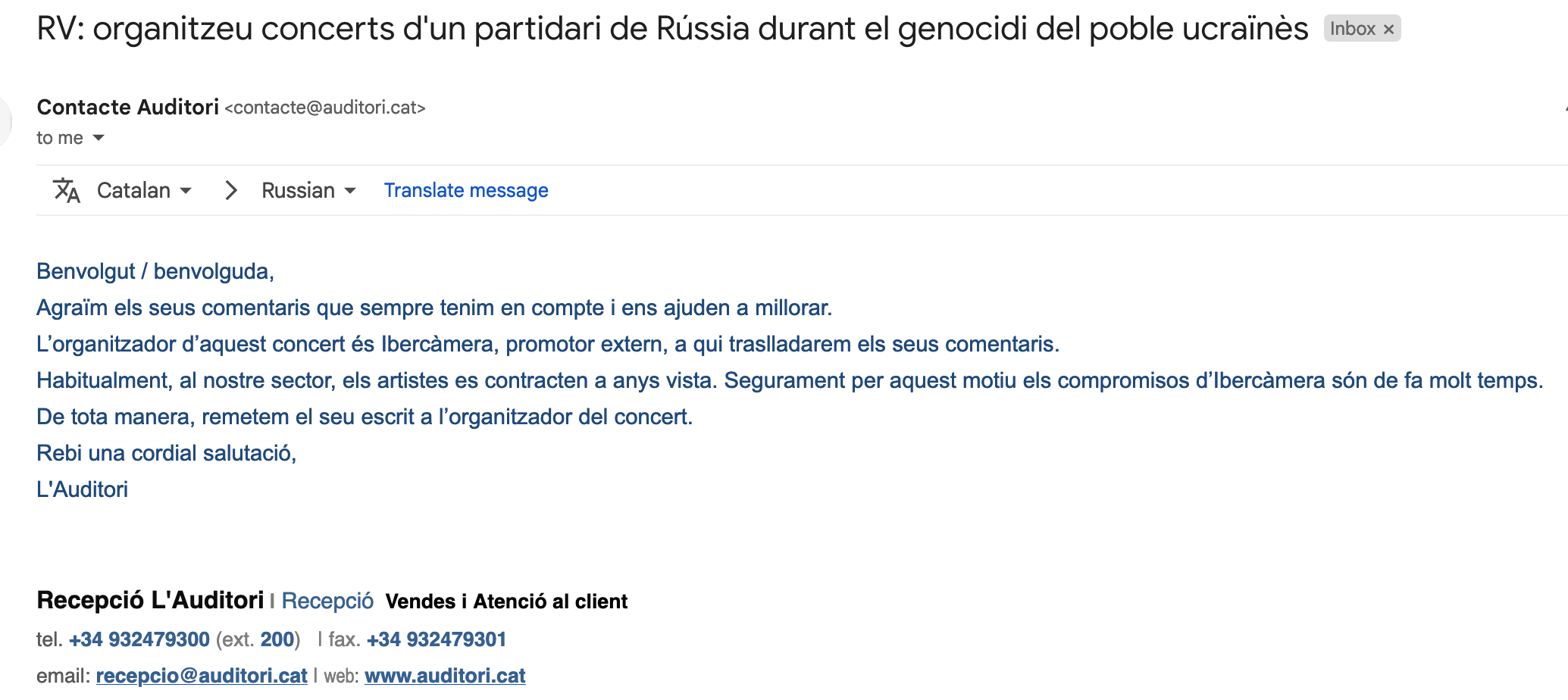Image resolution: width=1568 pixels, height=700 pixels.
Task: Open the recepcio@auditori.cat email link
Action: 202,676
